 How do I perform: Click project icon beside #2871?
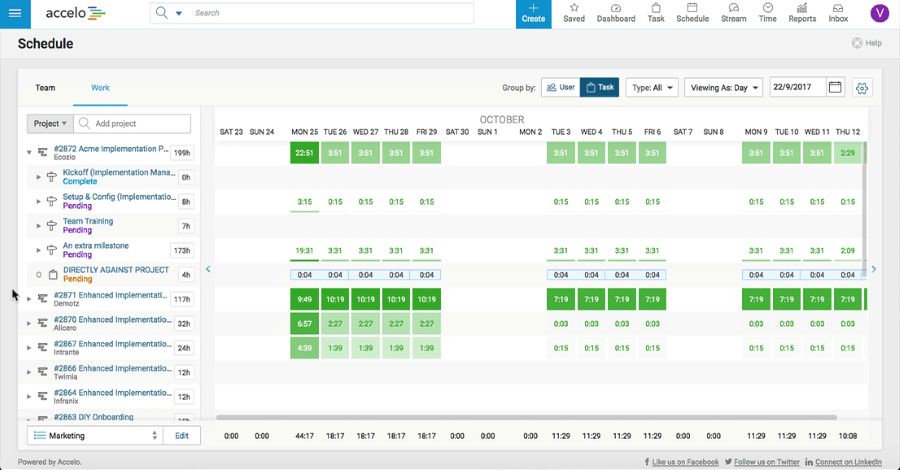42,298
